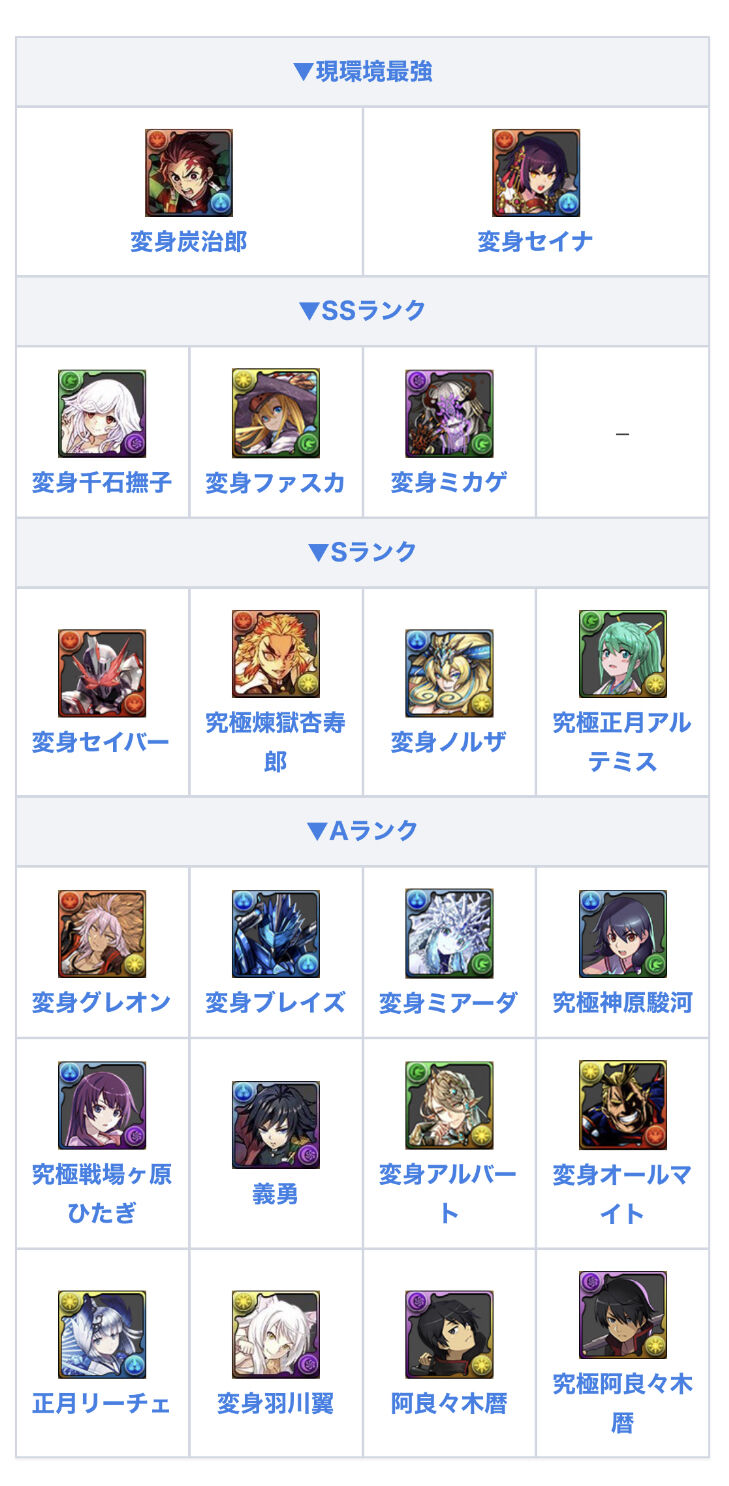Click the 変身炭治郎 character icon
Screen dimensions: 729x1486
coord(189,173)
